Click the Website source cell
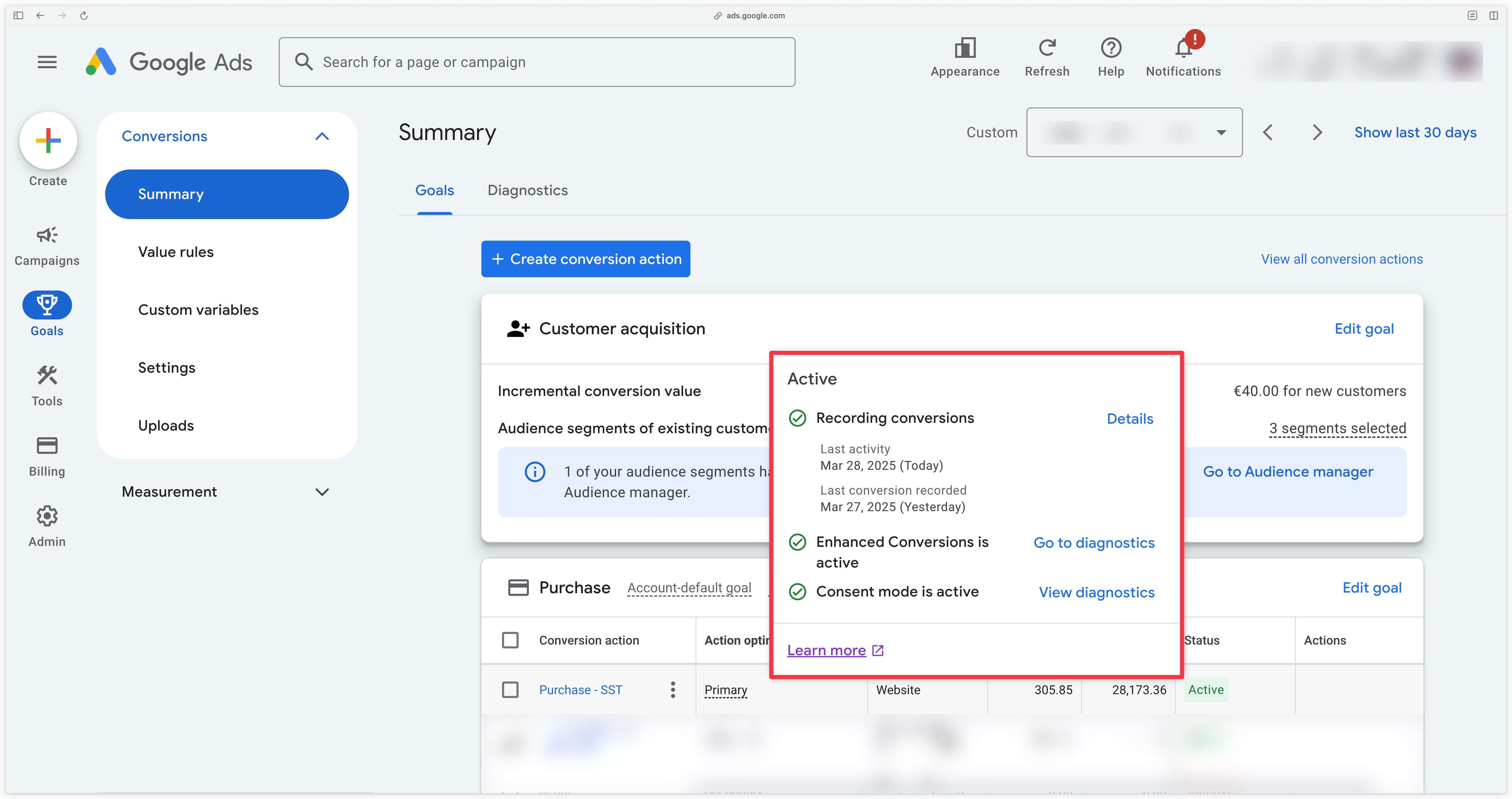 pyautogui.click(x=898, y=690)
